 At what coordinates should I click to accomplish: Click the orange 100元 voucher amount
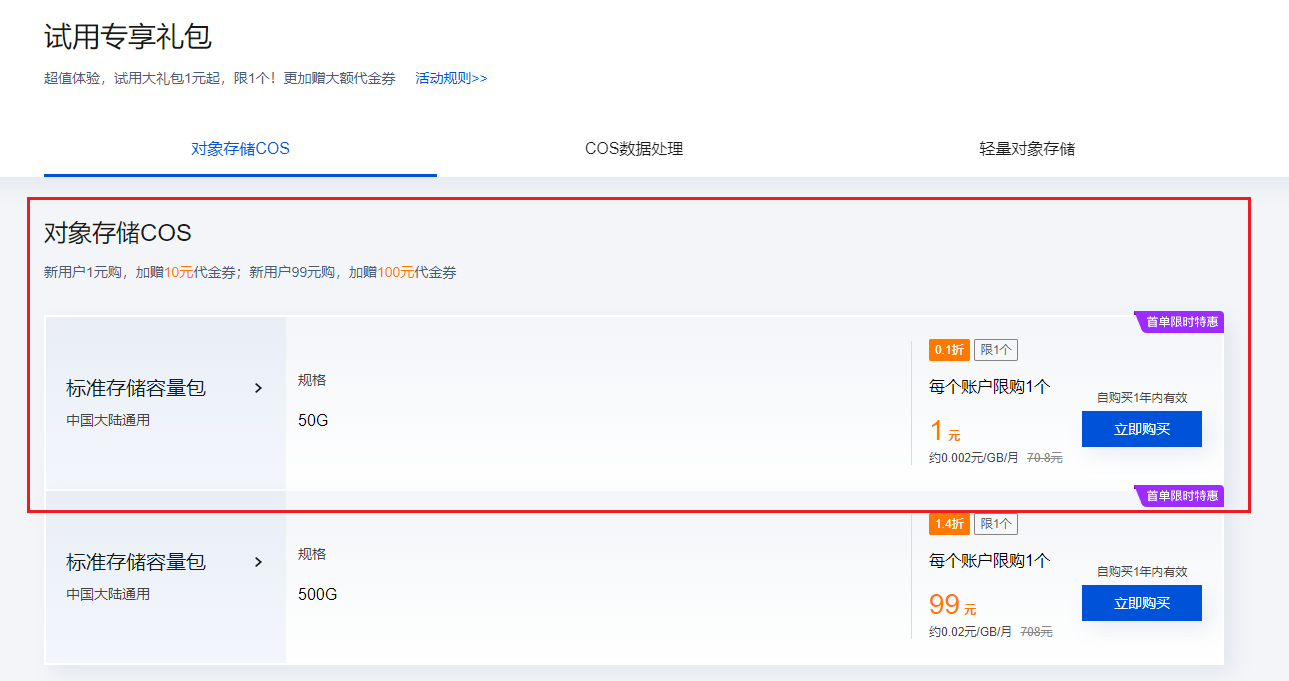395,272
